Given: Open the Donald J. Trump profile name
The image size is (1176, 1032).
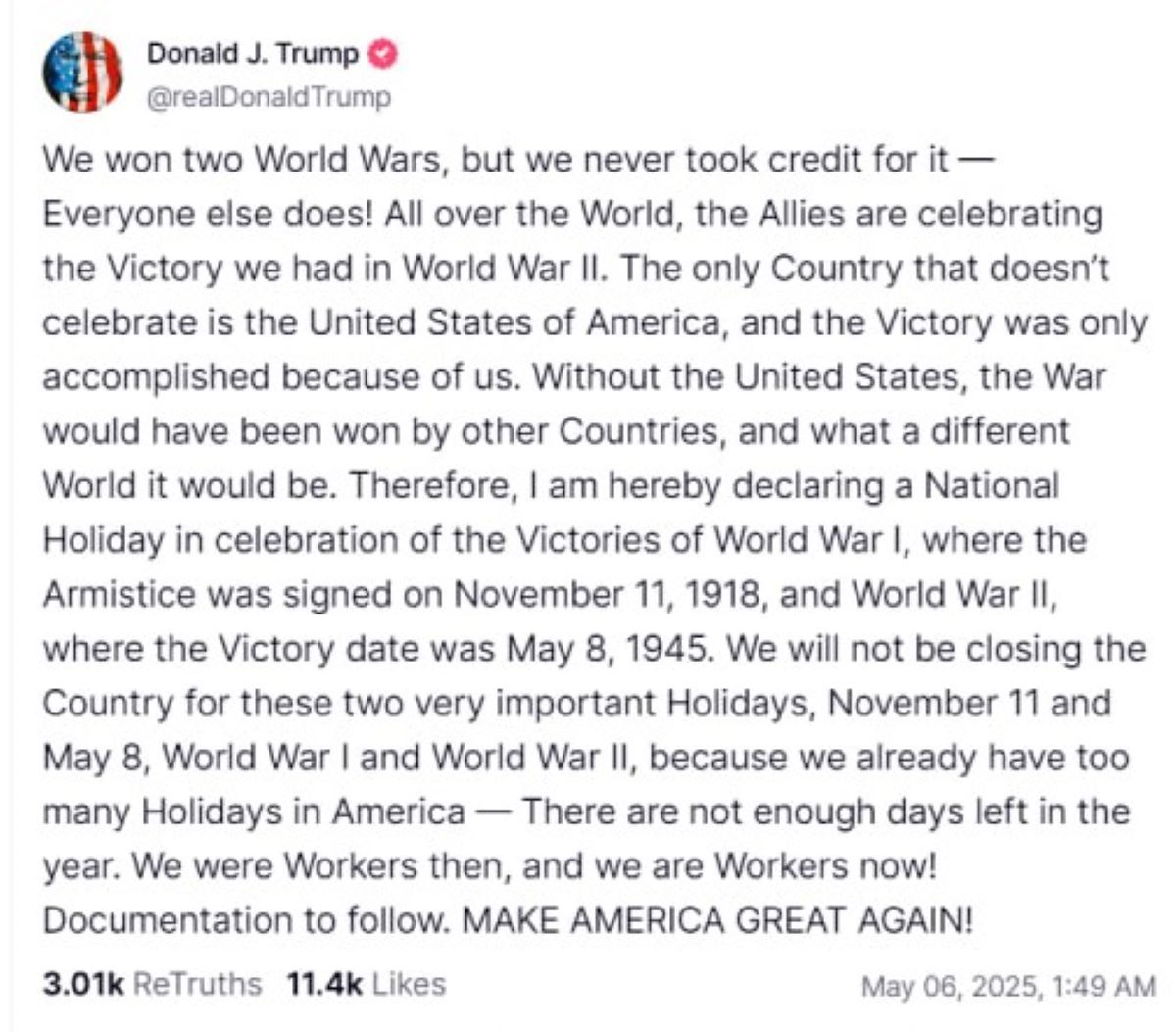Looking at the screenshot, I should 253,54.
